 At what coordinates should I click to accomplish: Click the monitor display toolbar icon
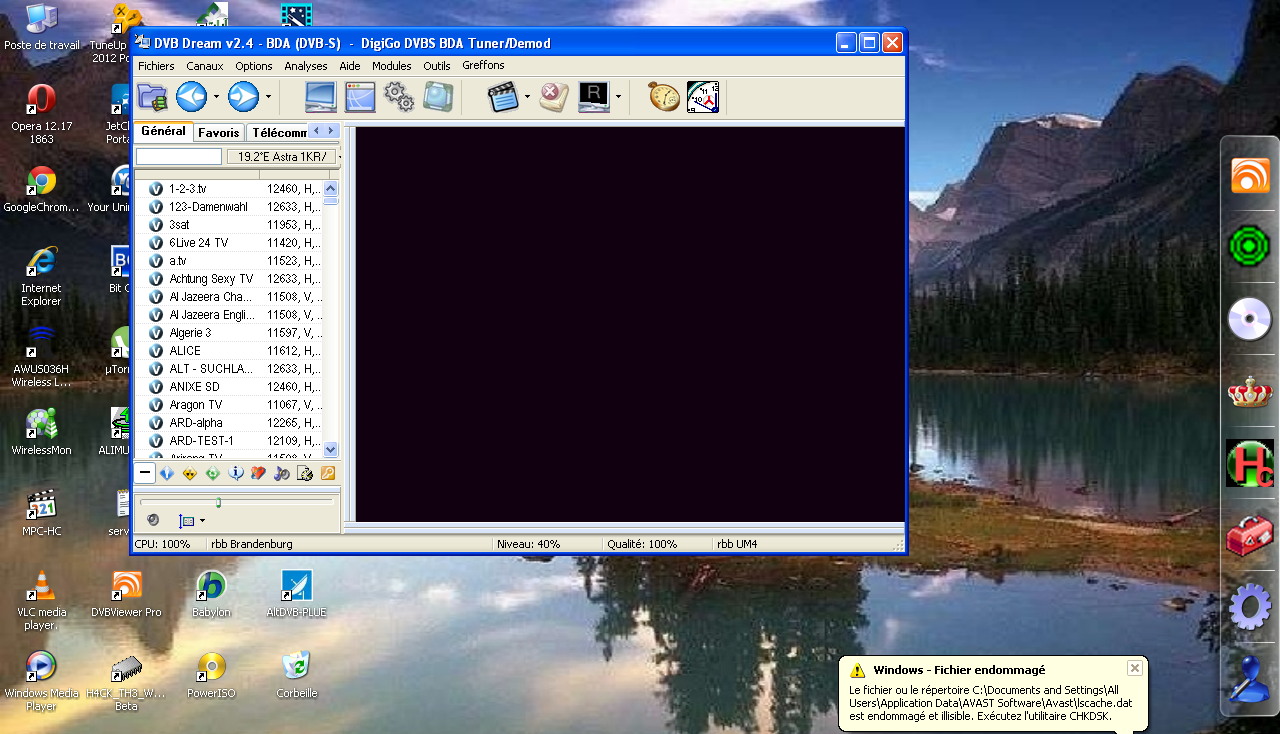click(x=321, y=97)
